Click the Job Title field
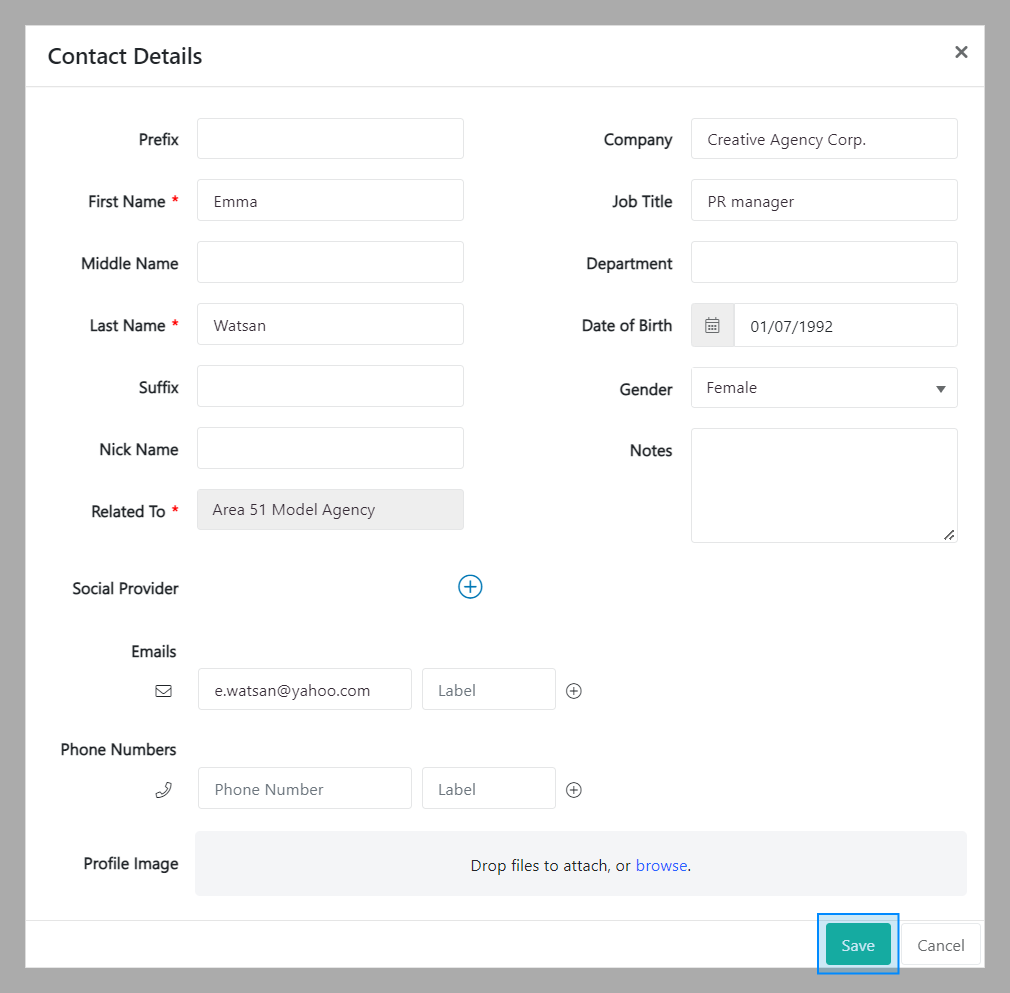Viewport: 1010px width, 993px height. (x=823, y=201)
